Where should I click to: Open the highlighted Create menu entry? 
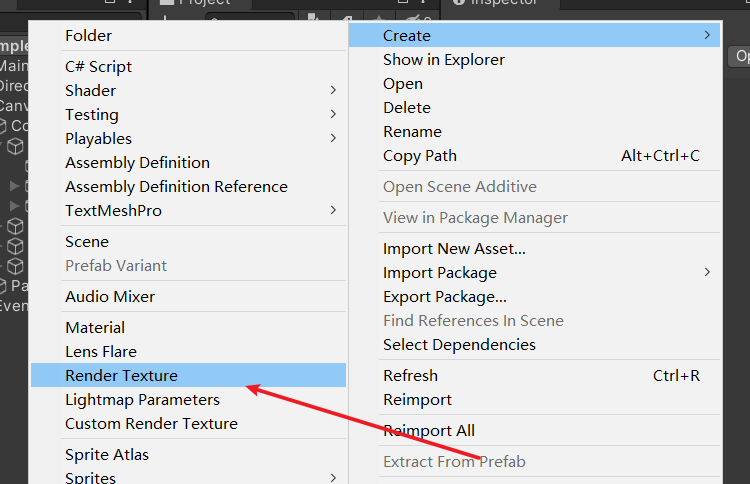tap(534, 35)
